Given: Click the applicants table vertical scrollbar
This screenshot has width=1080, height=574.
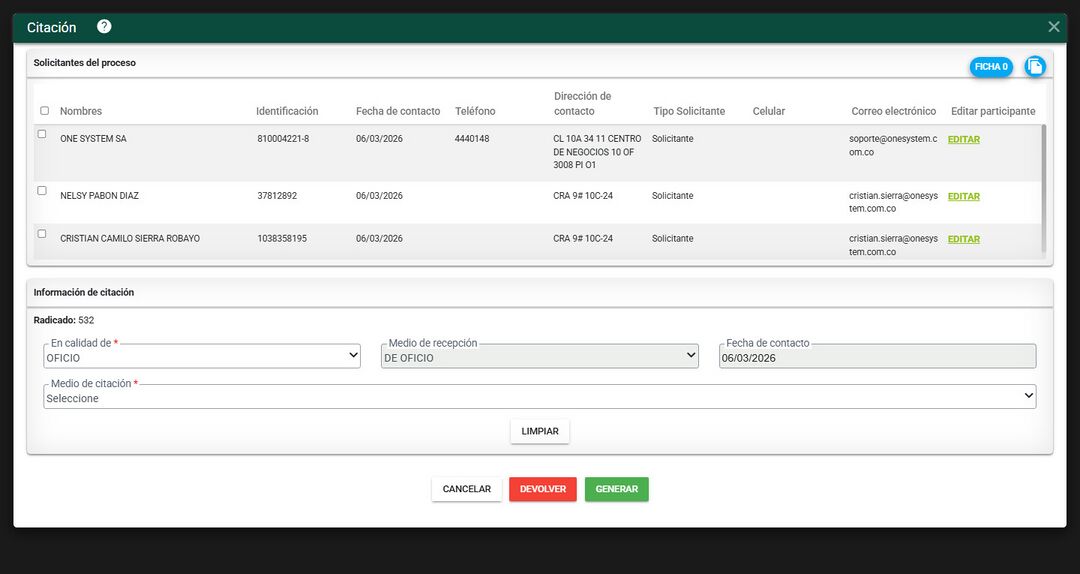Looking at the screenshot, I should pyautogui.click(x=1045, y=188).
